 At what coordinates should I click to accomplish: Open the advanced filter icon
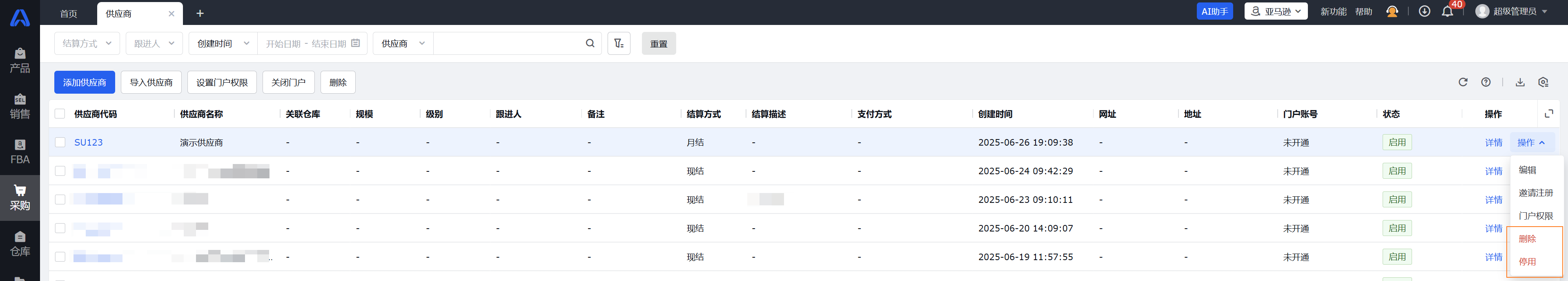pos(619,43)
